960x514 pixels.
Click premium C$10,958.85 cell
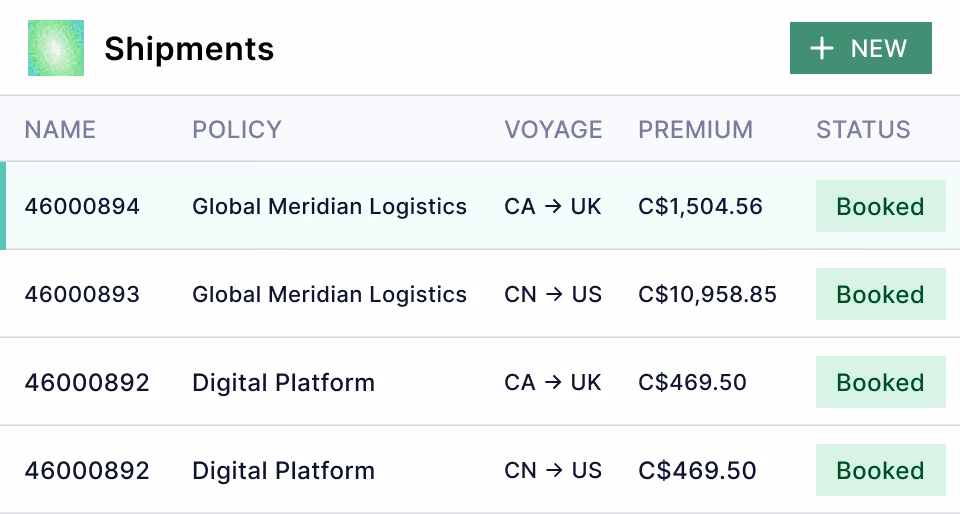click(x=707, y=295)
